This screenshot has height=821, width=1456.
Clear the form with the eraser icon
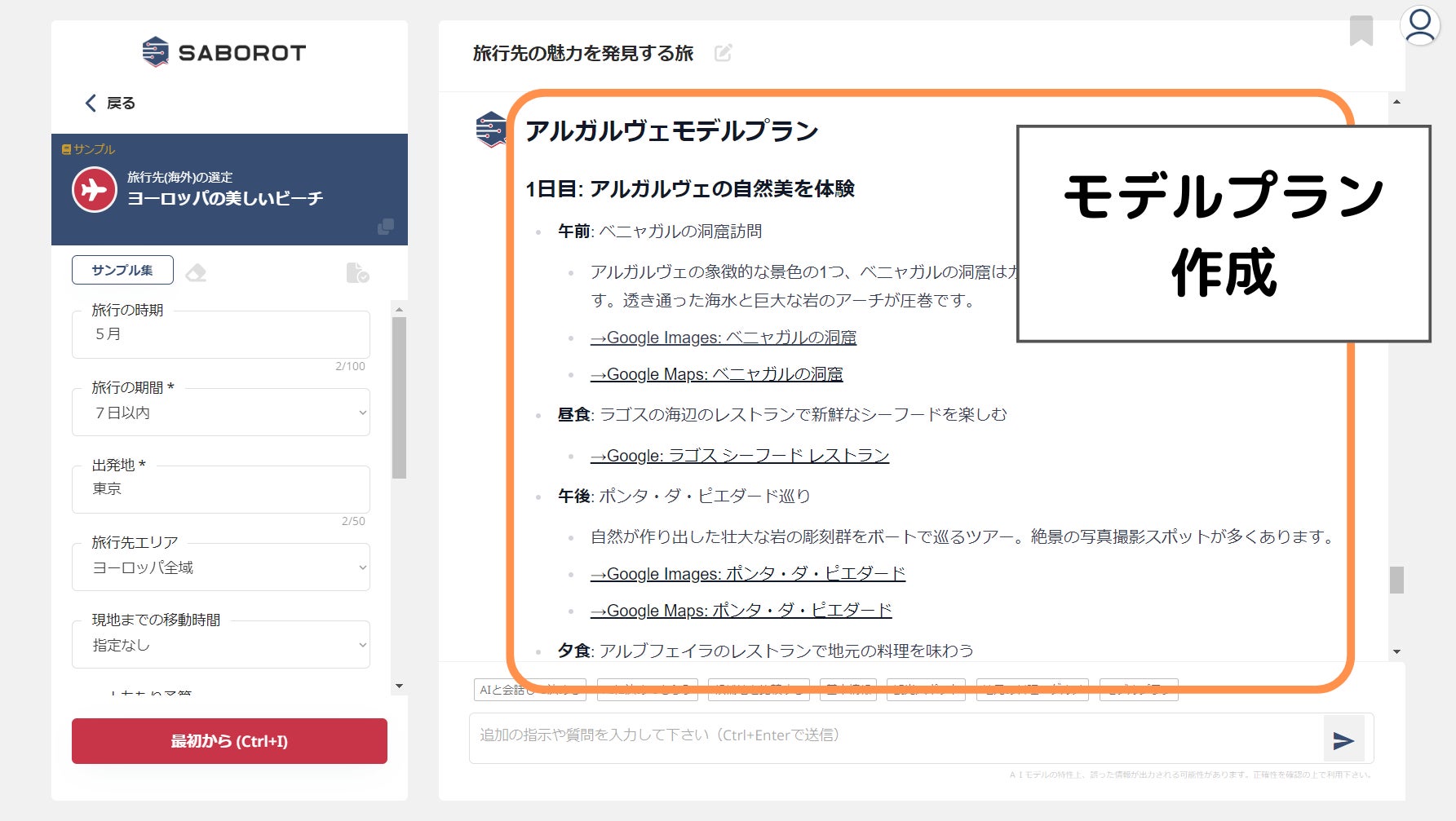point(196,272)
